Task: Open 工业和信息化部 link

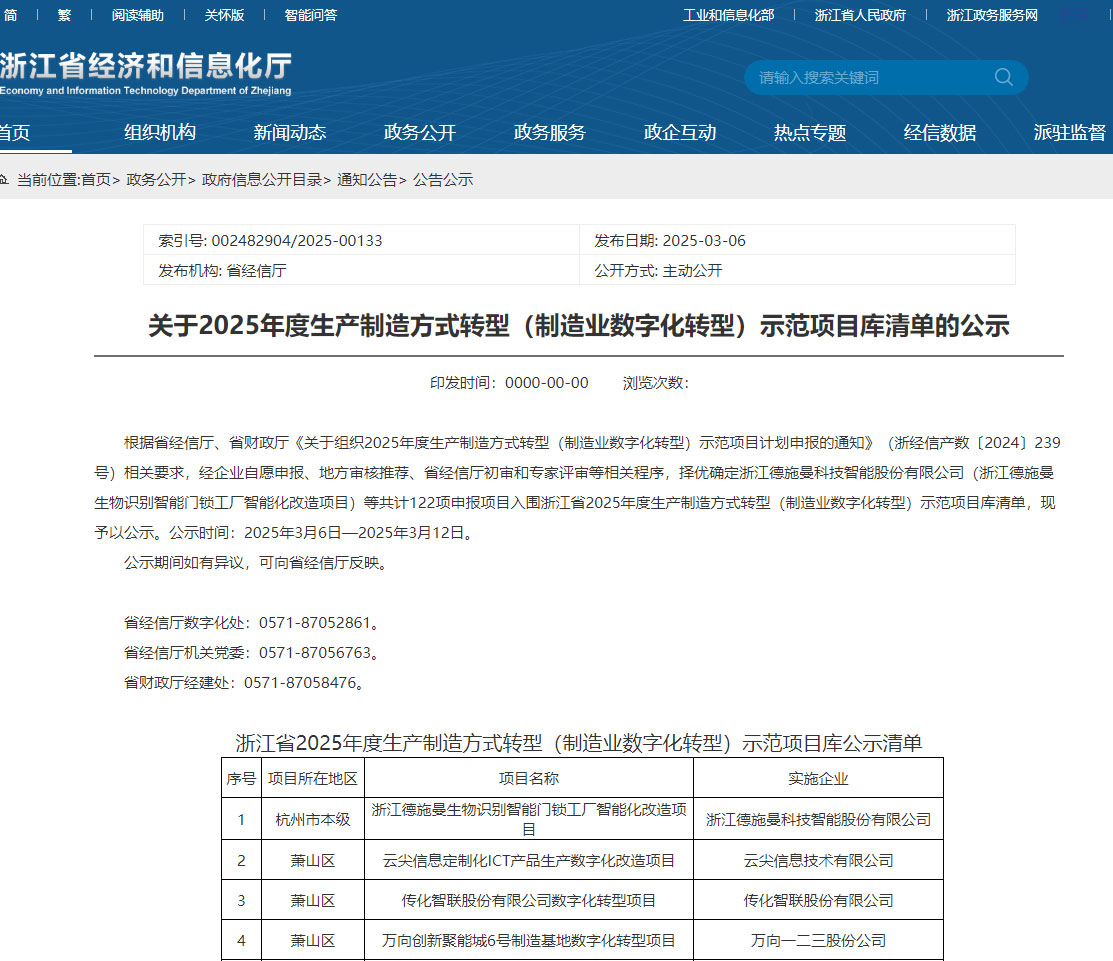Action: pos(728,15)
